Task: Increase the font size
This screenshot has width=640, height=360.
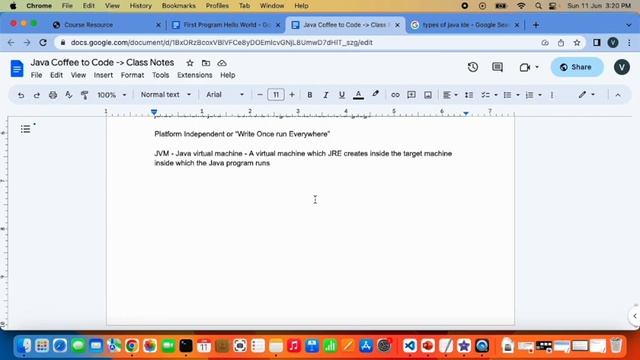Action: 292,95
